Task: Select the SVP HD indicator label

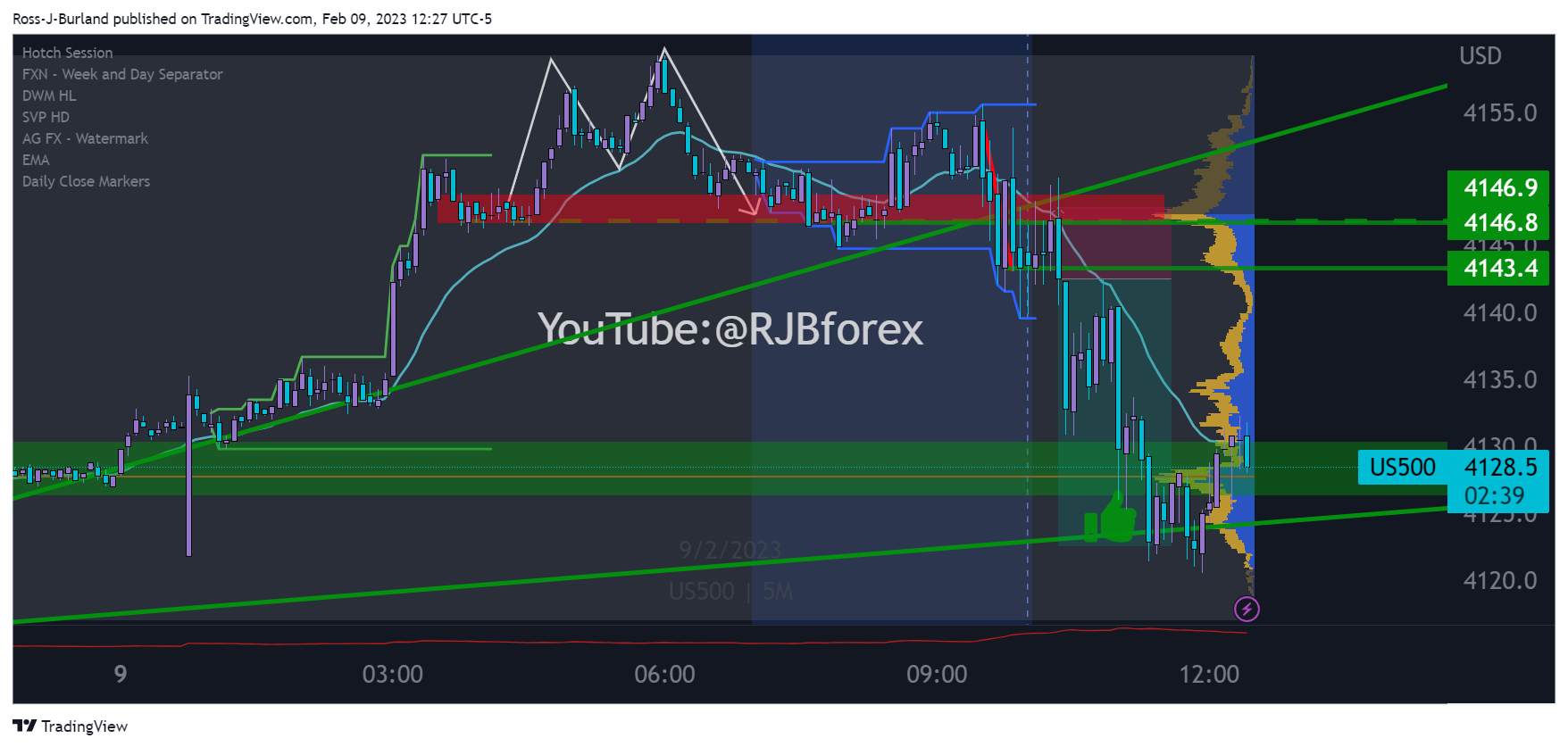Action: point(46,117)
